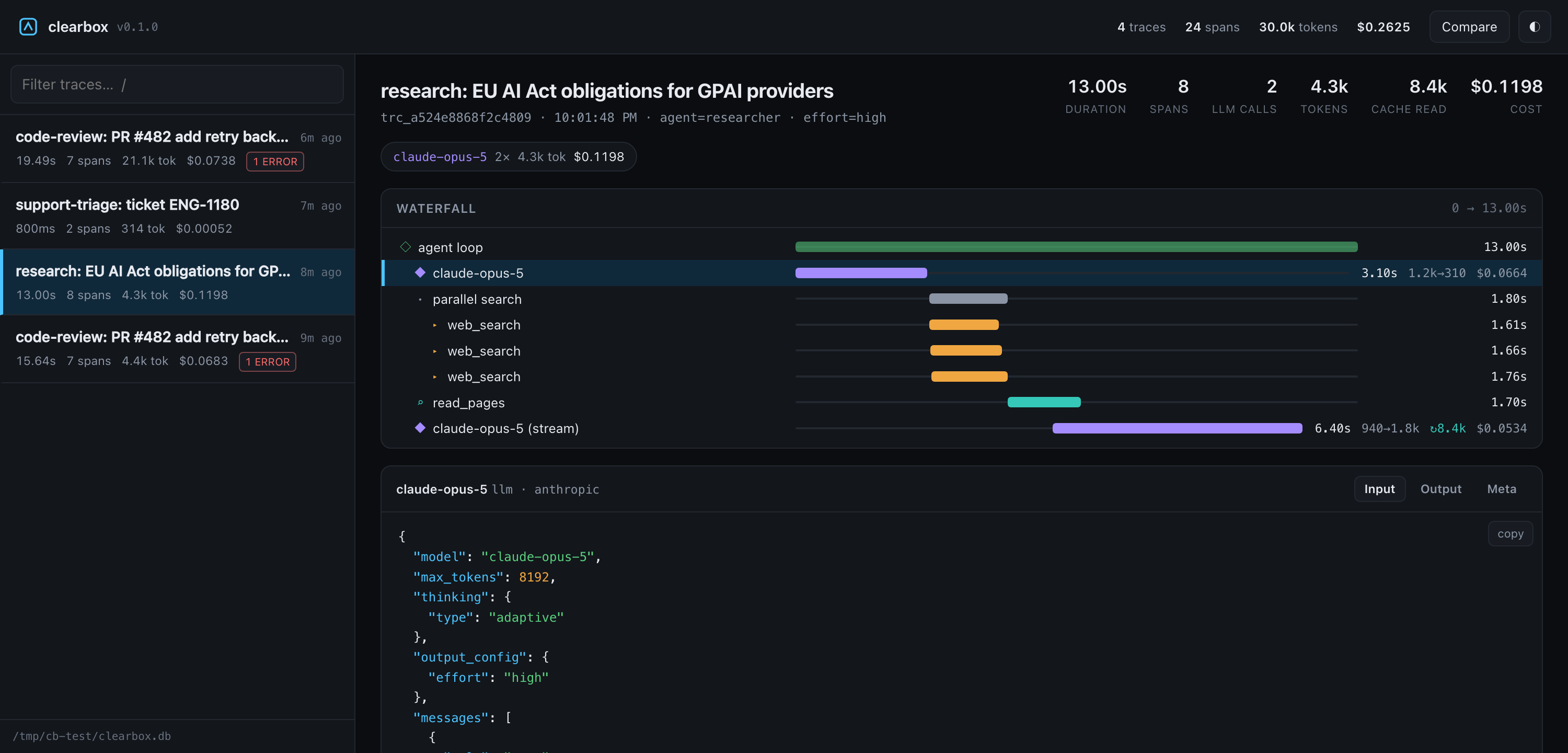This screenshot has height=753, width=1568.
Task: Switch to the Output tab
Action: (1440, 488)
